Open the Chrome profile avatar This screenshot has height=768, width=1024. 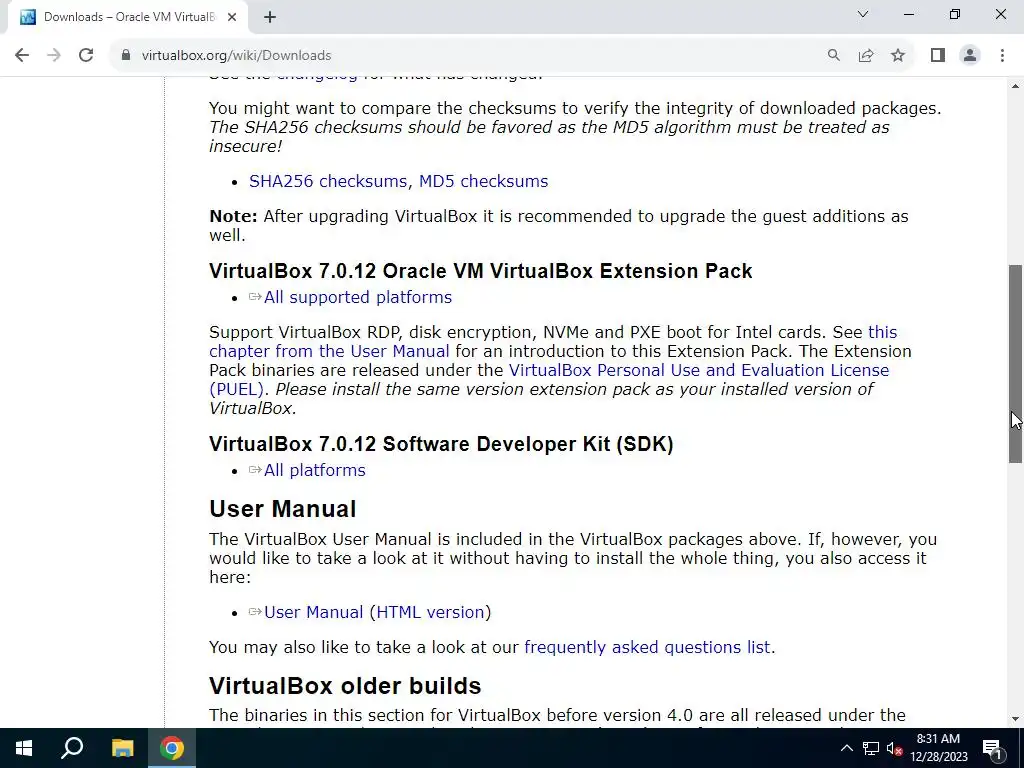click(x=970, y=56)
